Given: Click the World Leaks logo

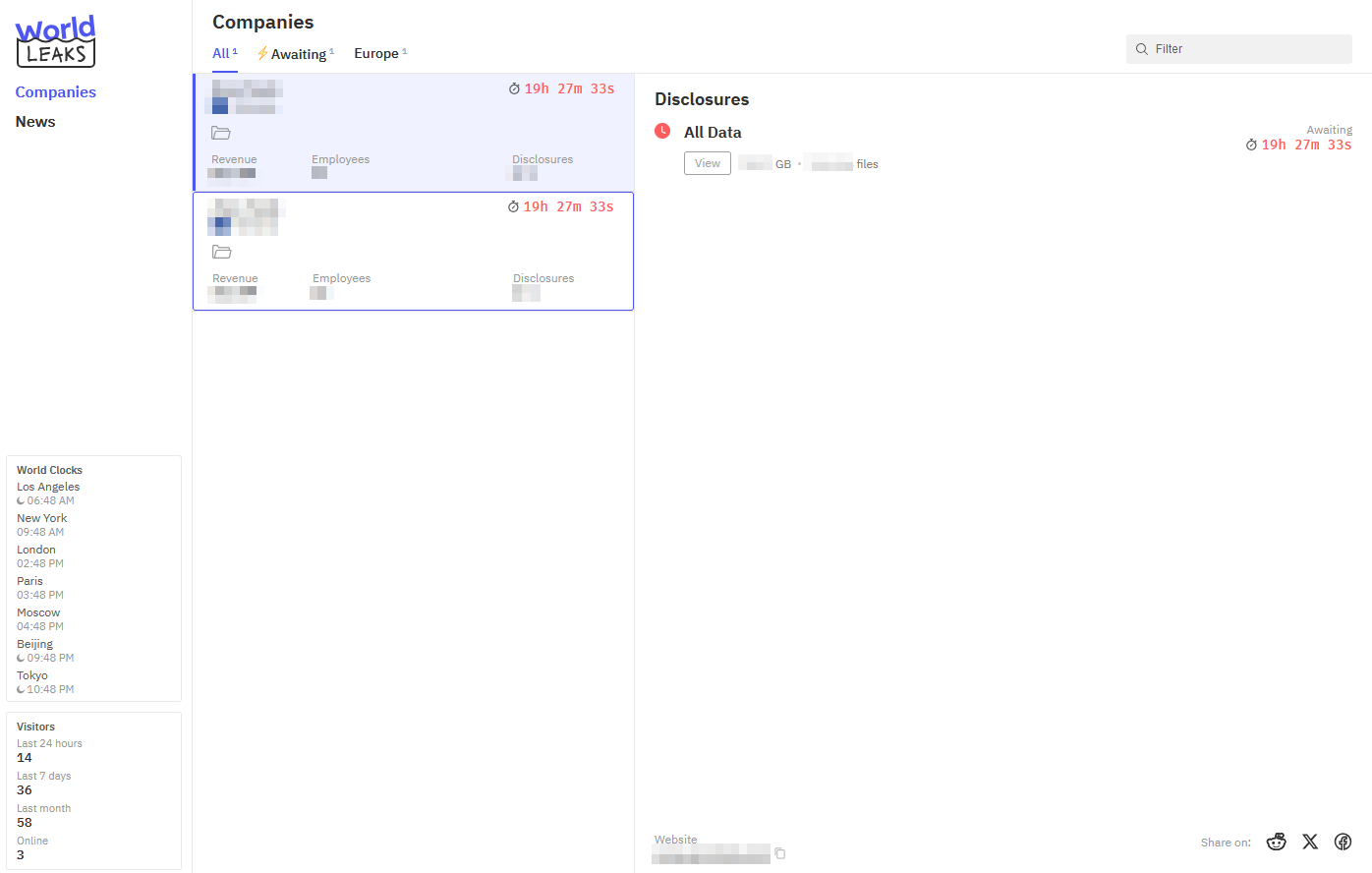Looking at the screenshot, I should 55,41.
